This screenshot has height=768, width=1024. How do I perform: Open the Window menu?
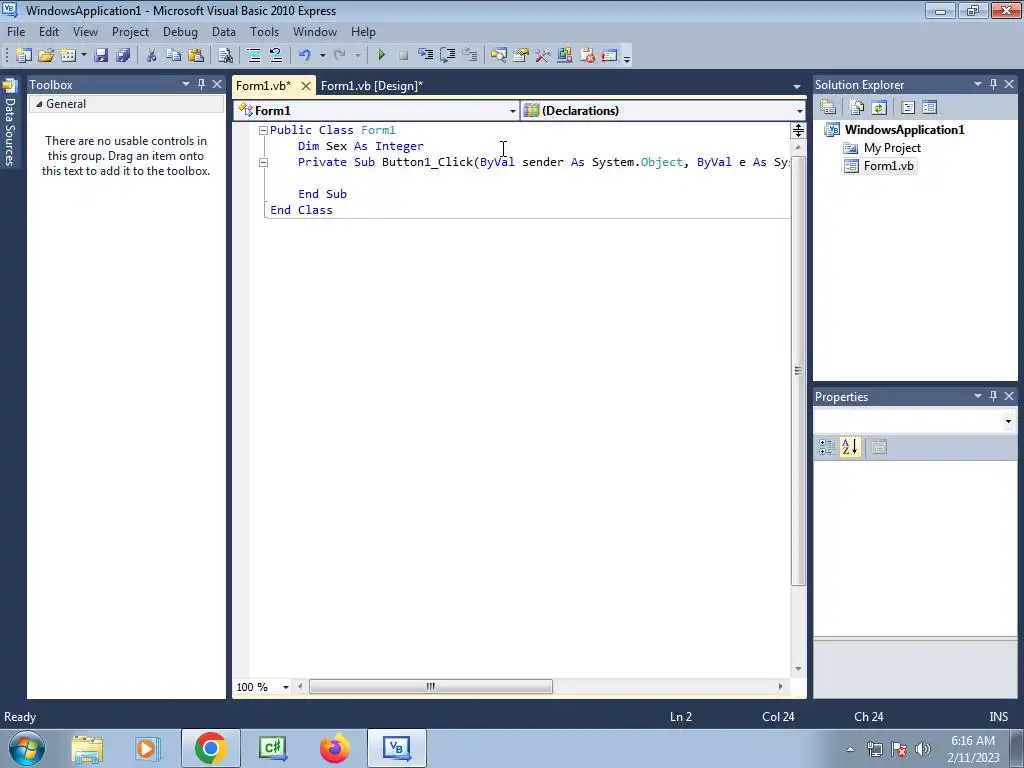[315, 32]
